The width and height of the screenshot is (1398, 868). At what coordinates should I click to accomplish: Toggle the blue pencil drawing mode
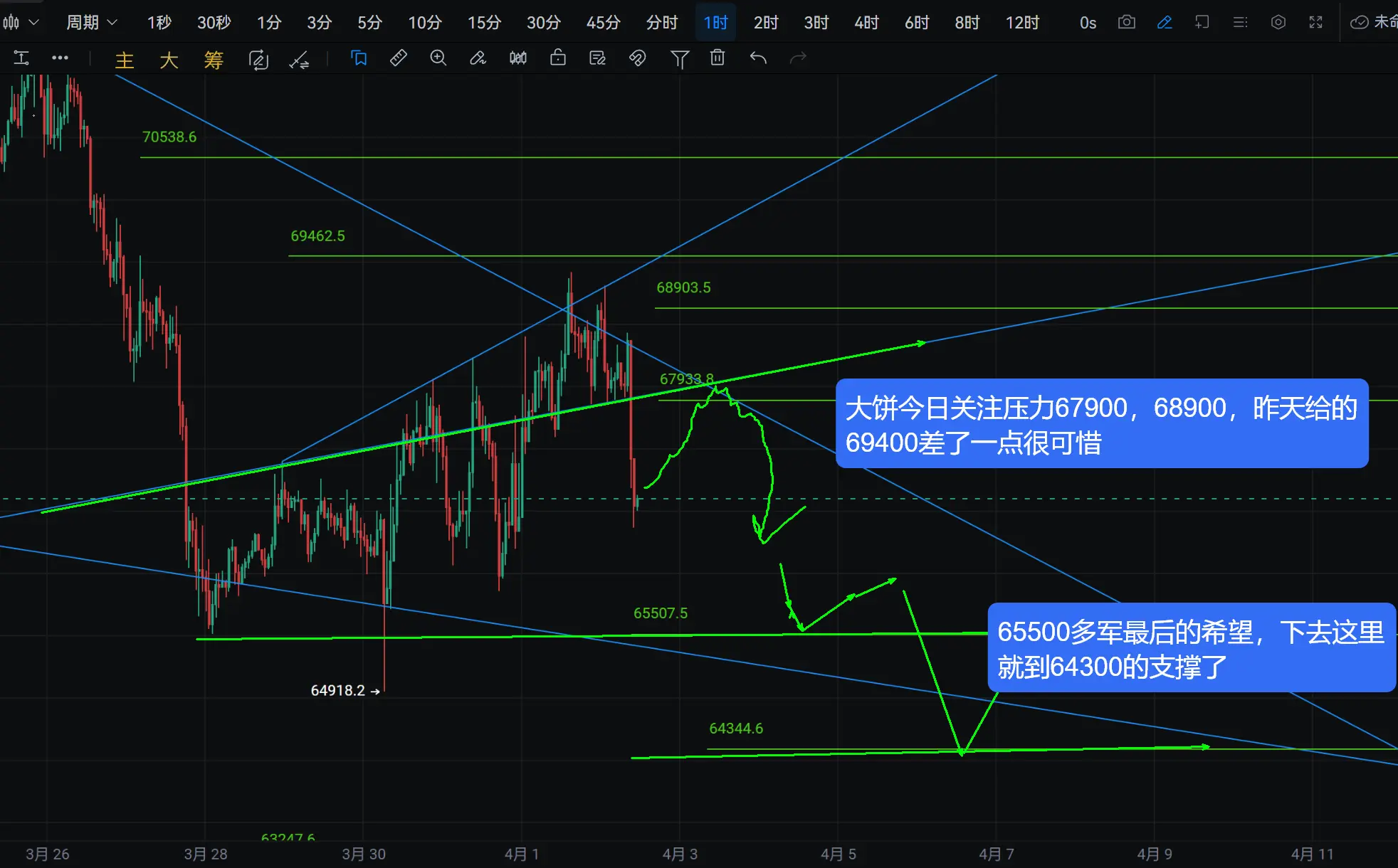click(x=1165, y=22)
